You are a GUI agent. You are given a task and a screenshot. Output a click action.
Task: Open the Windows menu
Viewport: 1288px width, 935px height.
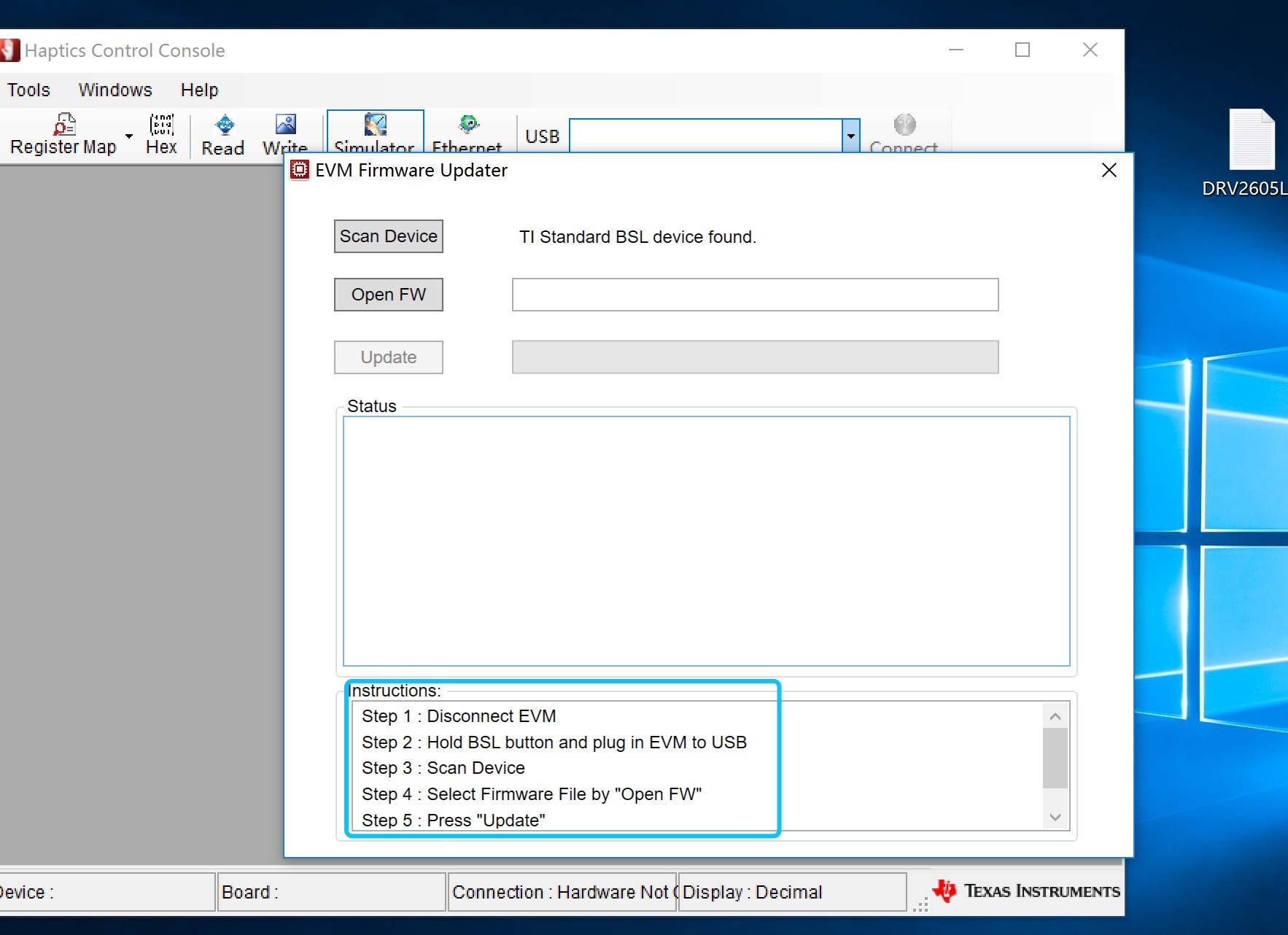pos(115,90)
